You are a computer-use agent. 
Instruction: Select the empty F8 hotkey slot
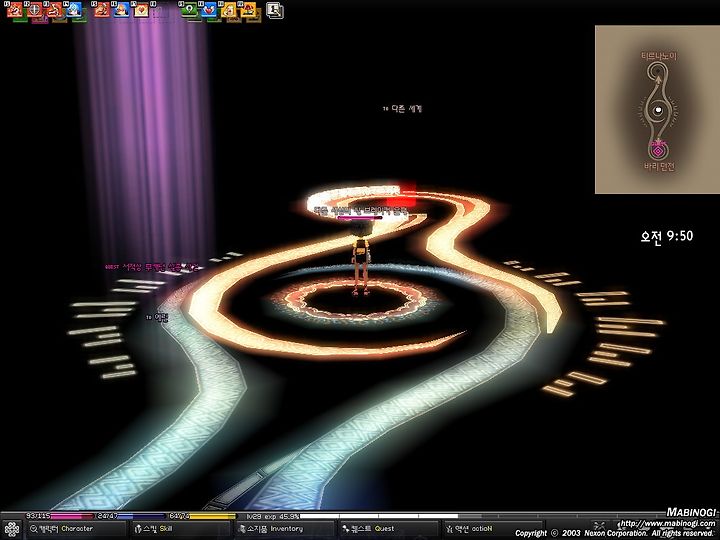pos(161,9)
